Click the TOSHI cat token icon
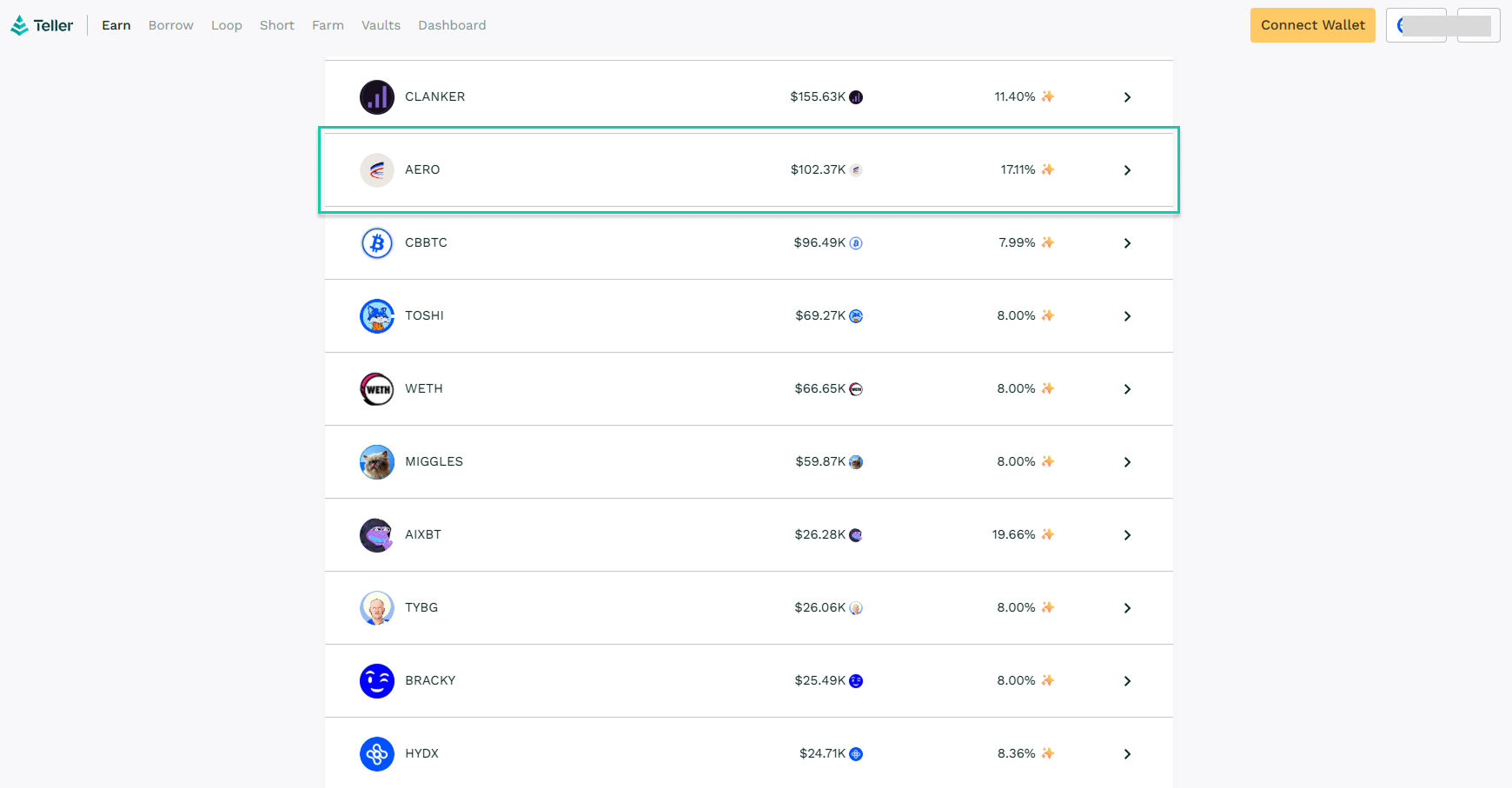Image resolution: width=1512 pixels, height=788 pixels. (377, 316)
